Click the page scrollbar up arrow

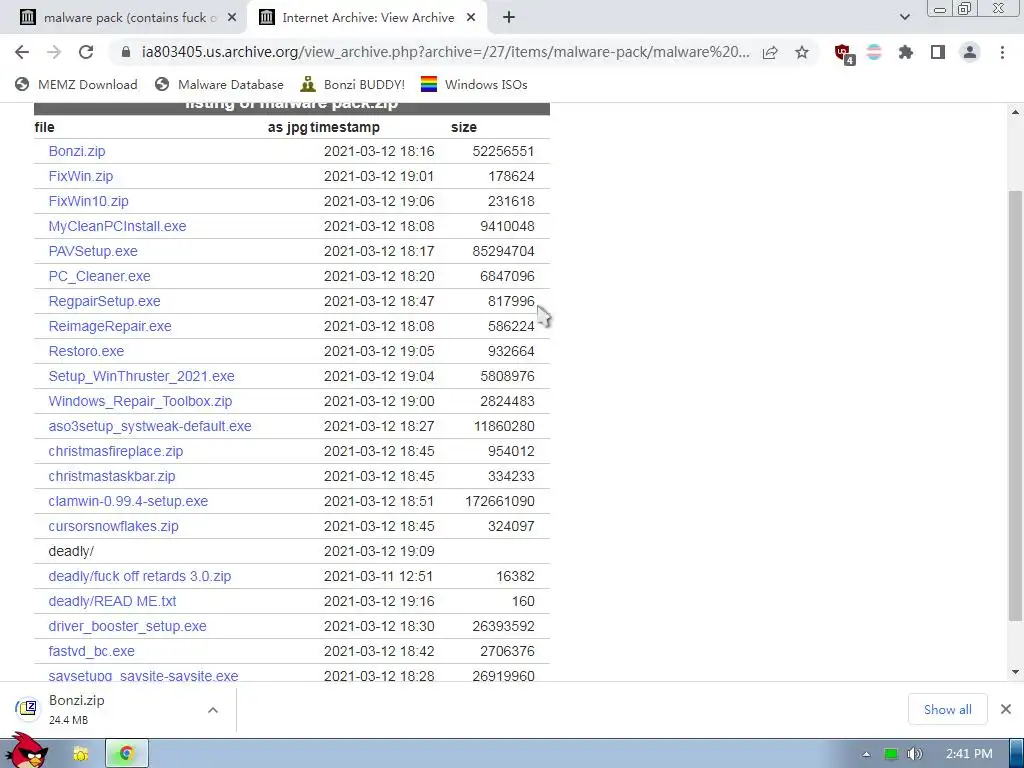click(x=1015, y=112)
